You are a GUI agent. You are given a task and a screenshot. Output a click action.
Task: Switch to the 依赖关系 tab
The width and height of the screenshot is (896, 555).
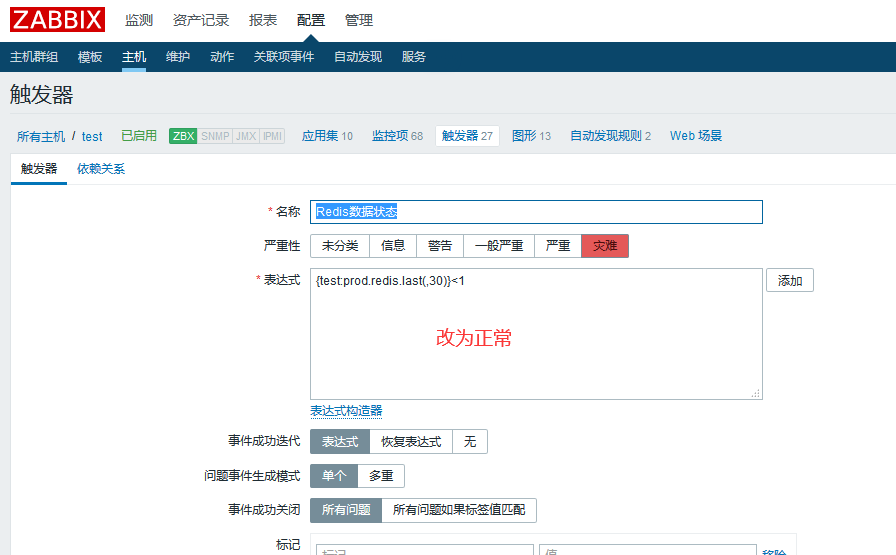pos(101,169)
